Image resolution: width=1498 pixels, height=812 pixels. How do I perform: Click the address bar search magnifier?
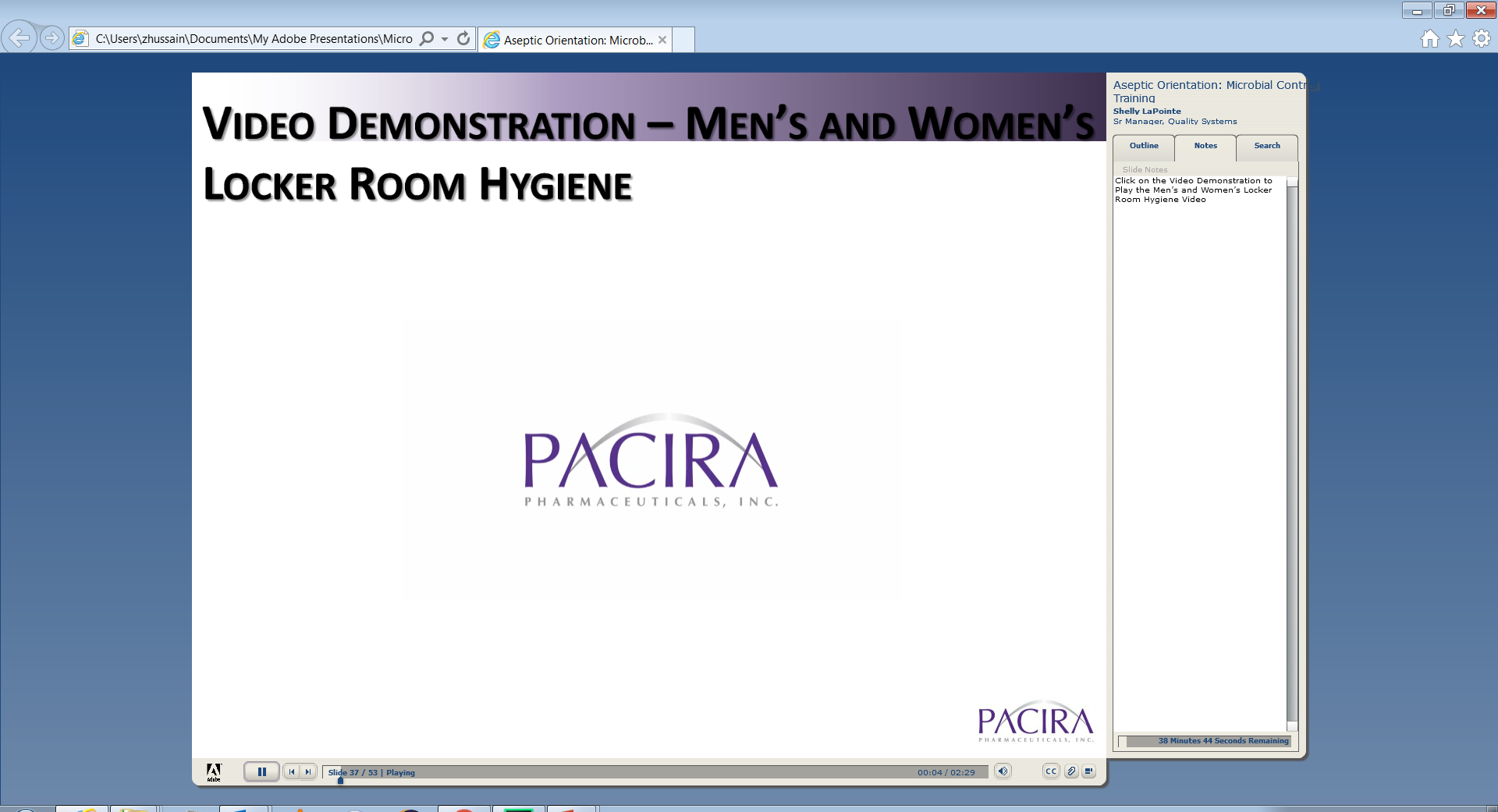coord(427,38)
